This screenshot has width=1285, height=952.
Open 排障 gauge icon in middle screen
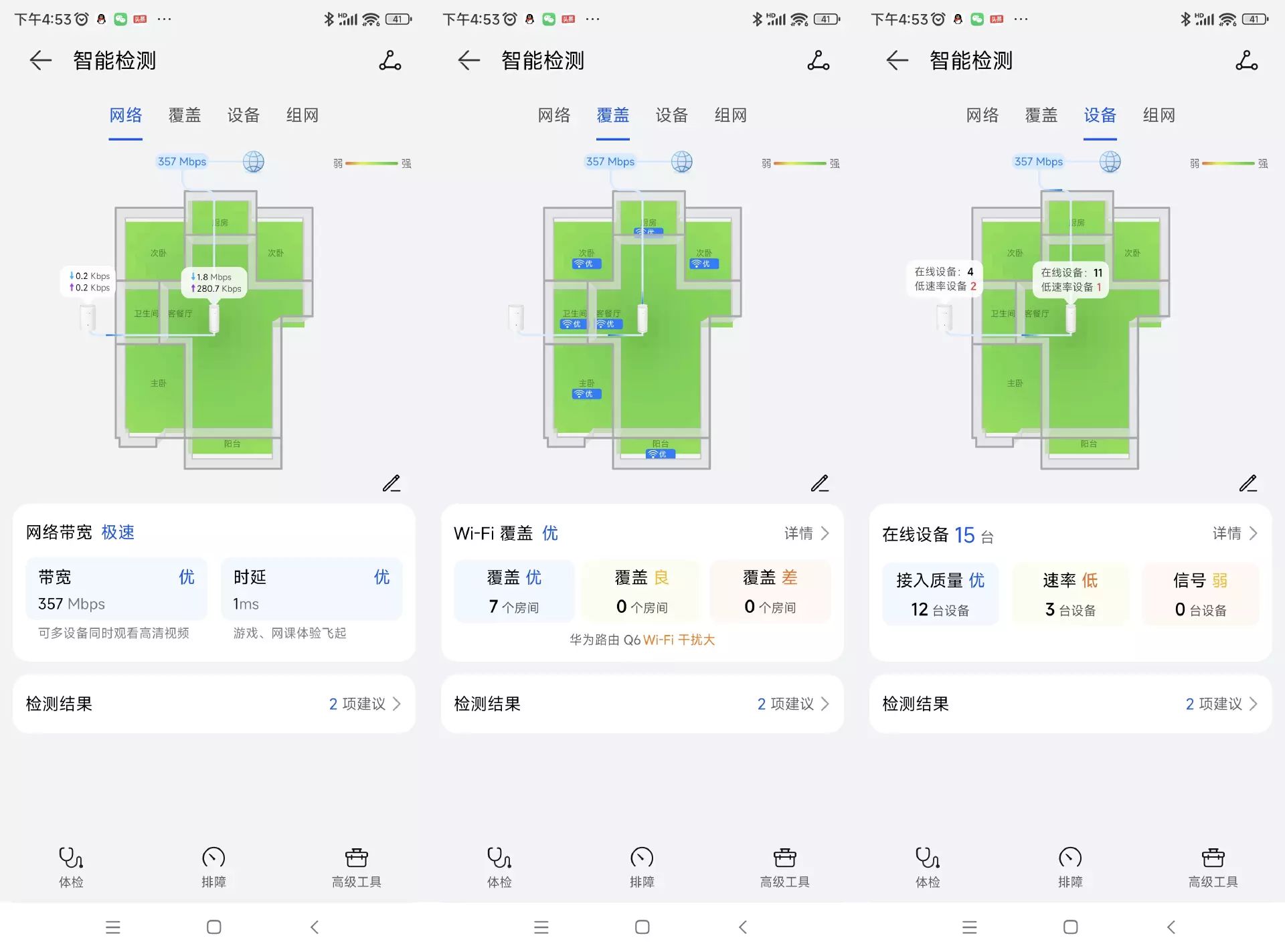point(641,857)
